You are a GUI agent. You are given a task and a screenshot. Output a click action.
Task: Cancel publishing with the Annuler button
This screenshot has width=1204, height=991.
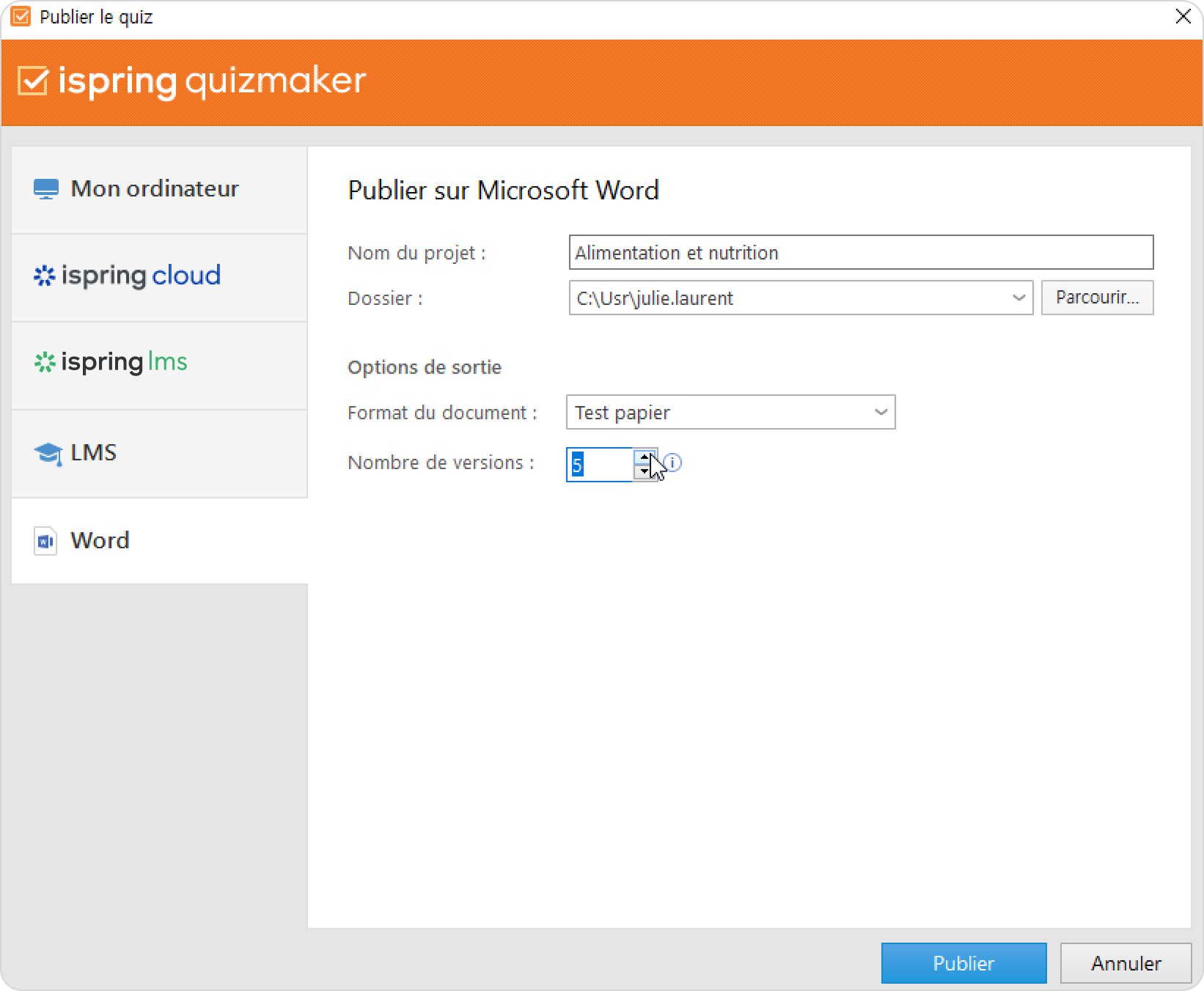click(1125, 963)
